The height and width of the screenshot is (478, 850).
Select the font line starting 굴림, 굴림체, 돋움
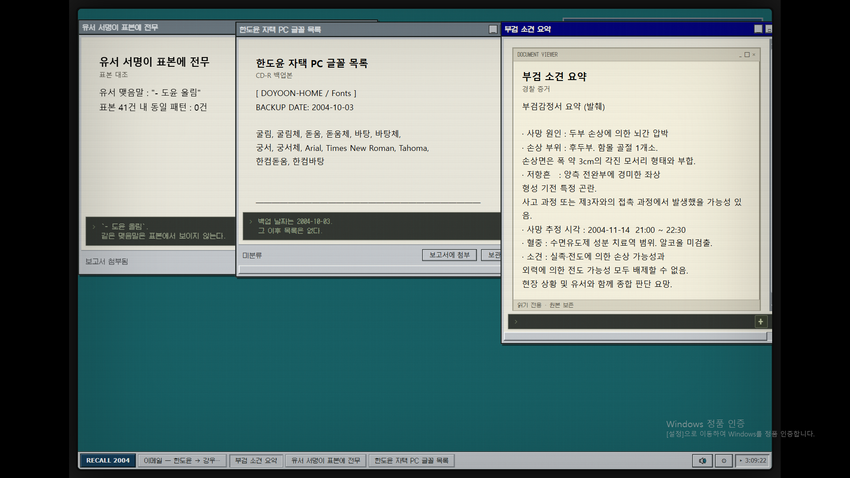pos(329,134)
